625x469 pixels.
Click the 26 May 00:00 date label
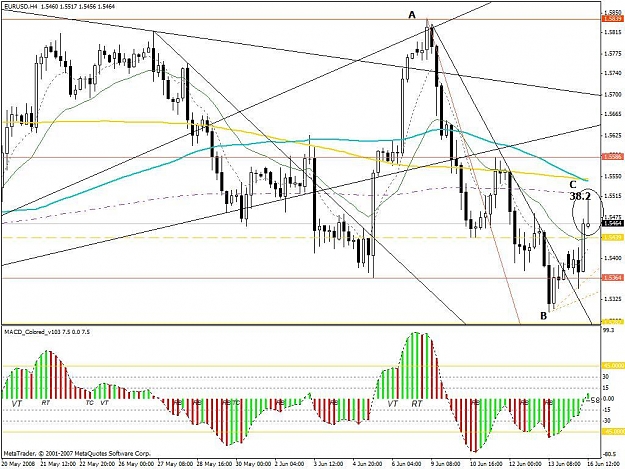click(x=137, y=464)
